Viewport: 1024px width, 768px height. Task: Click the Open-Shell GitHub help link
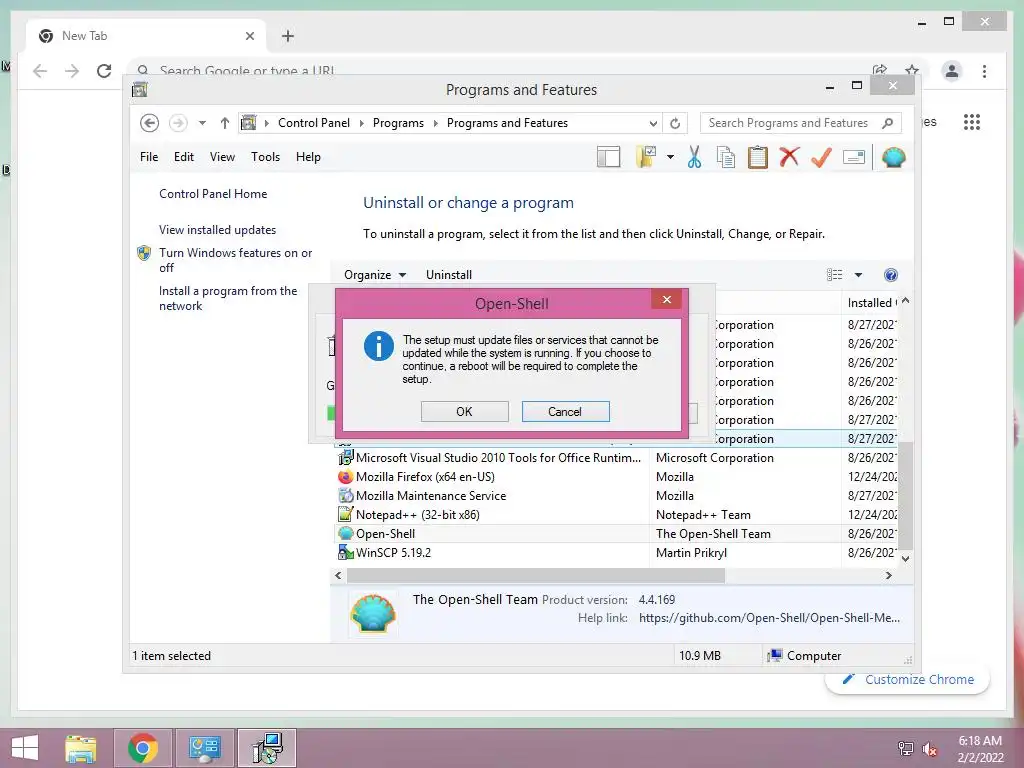tap(769, 618)
